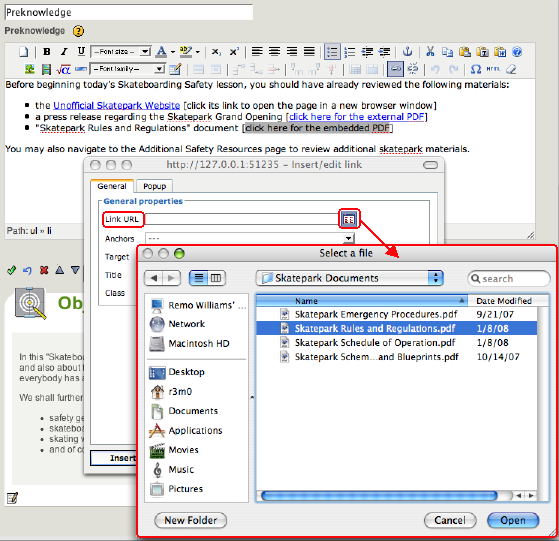Insert an image using the picture icon
The height and width of the screenshot is (541, 559).
pyautogui.click(x=29, y=69)
